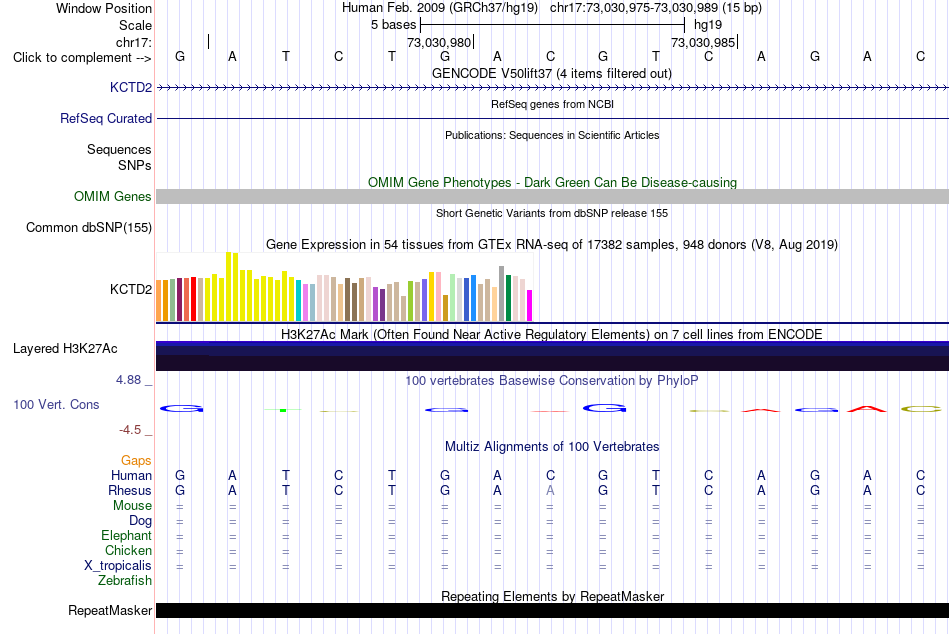Click the SNPs track label
The image size is (950, 634).
[135, 165]
